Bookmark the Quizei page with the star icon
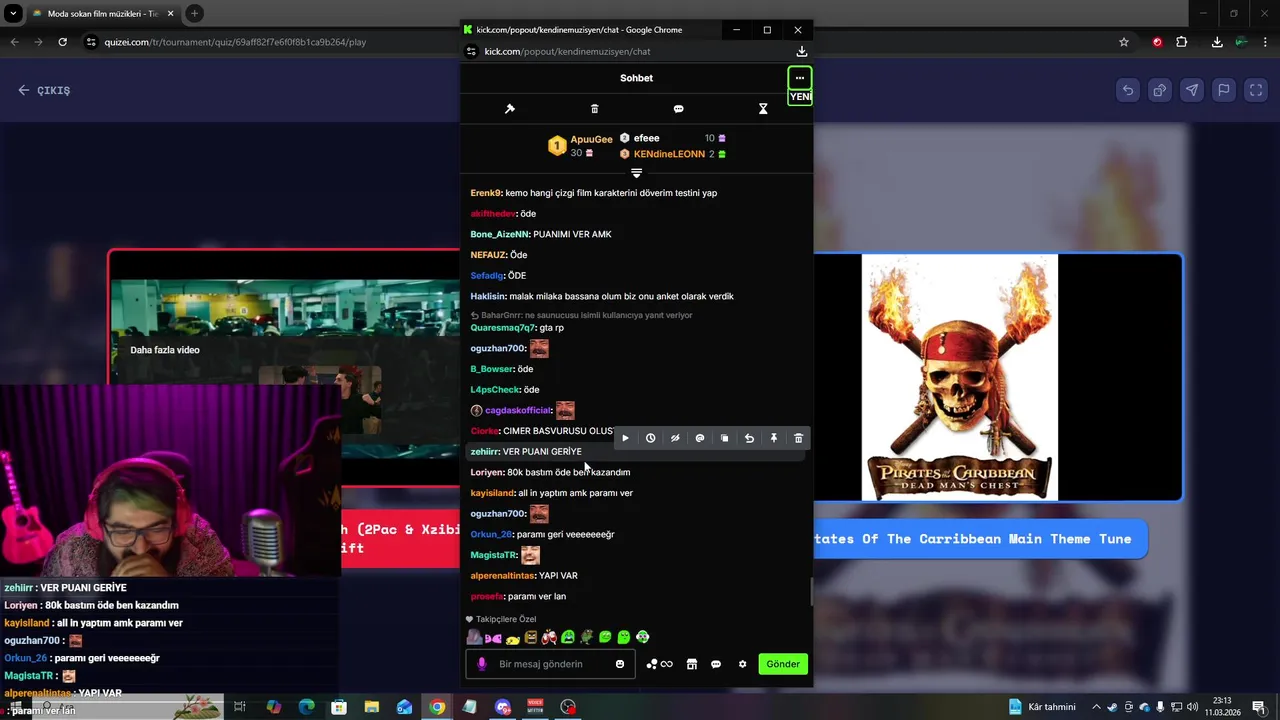 (x=1124, y=42)
